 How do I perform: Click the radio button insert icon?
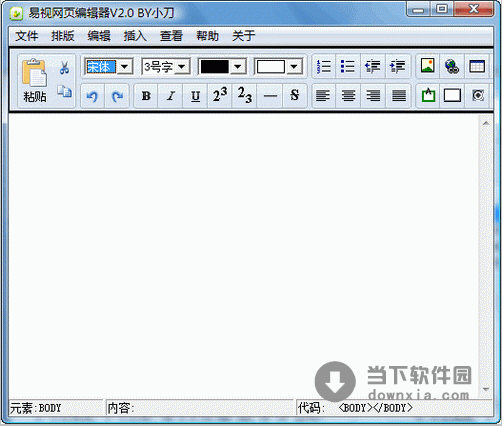point(478,96)
